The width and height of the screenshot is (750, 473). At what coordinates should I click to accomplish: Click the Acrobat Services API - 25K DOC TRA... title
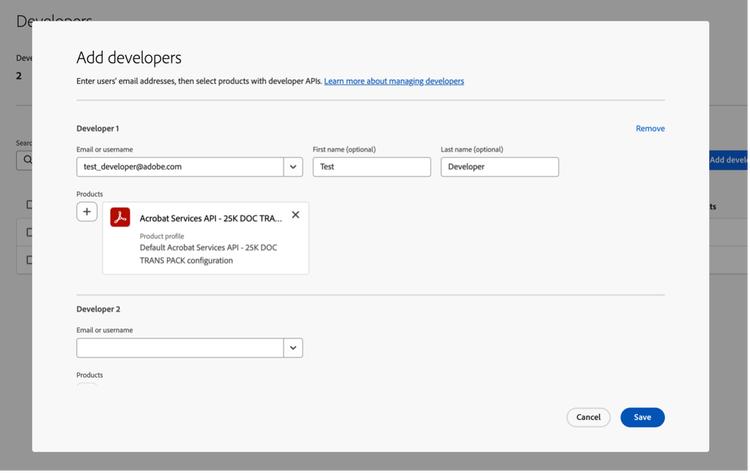pos(211,219)
